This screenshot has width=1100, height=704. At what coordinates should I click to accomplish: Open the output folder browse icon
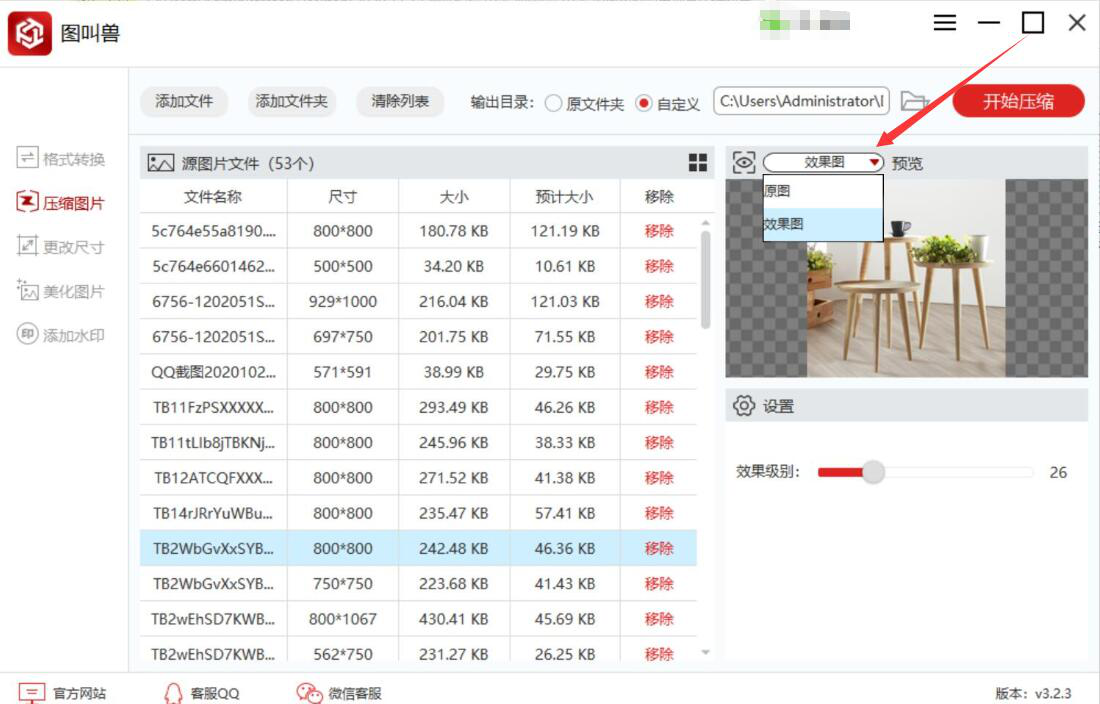point(914,101)
